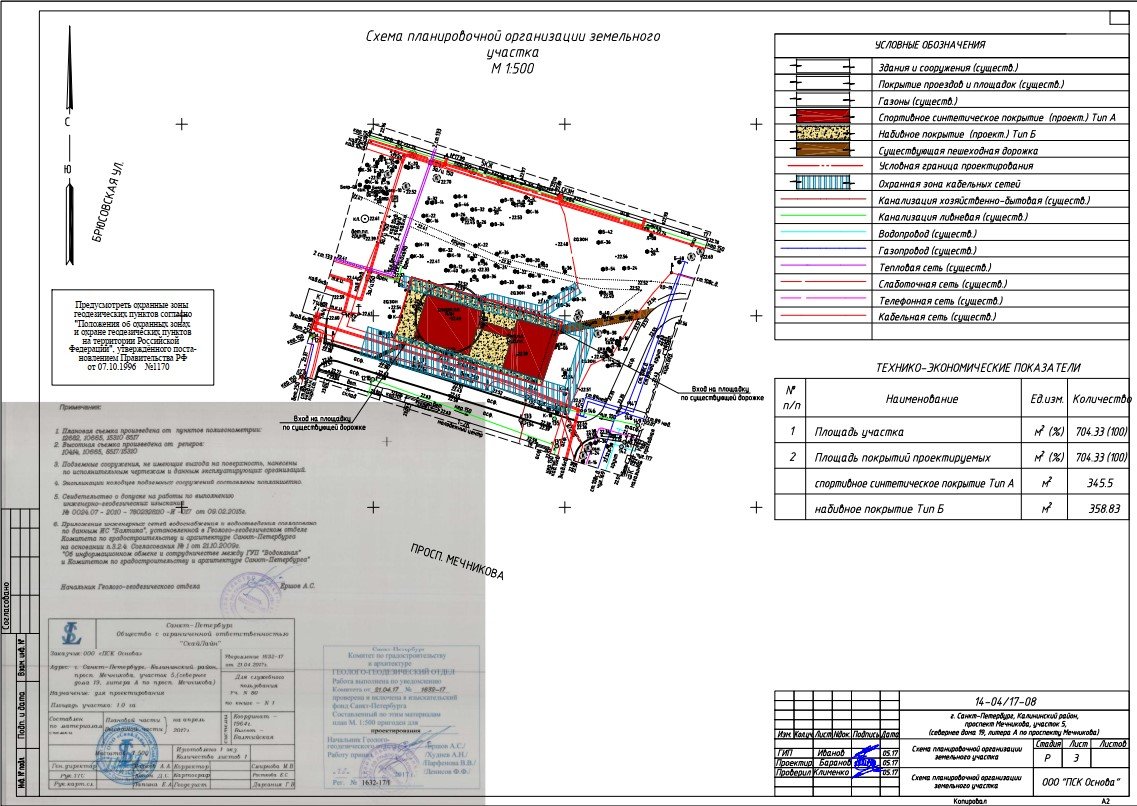Click the 'Наименование' column header
This screenshot has height=806, width=1137.
(x=921, y=399)
